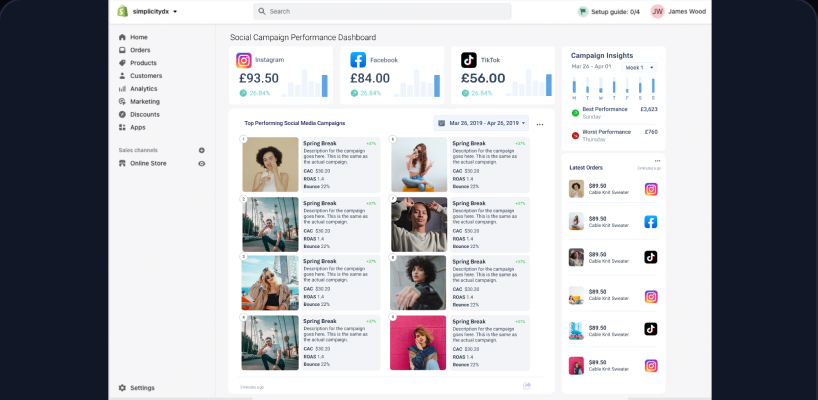Click the Instagram logo in the £93.50 card
This screenshot has width=818, height=400.
pos(244,60)
